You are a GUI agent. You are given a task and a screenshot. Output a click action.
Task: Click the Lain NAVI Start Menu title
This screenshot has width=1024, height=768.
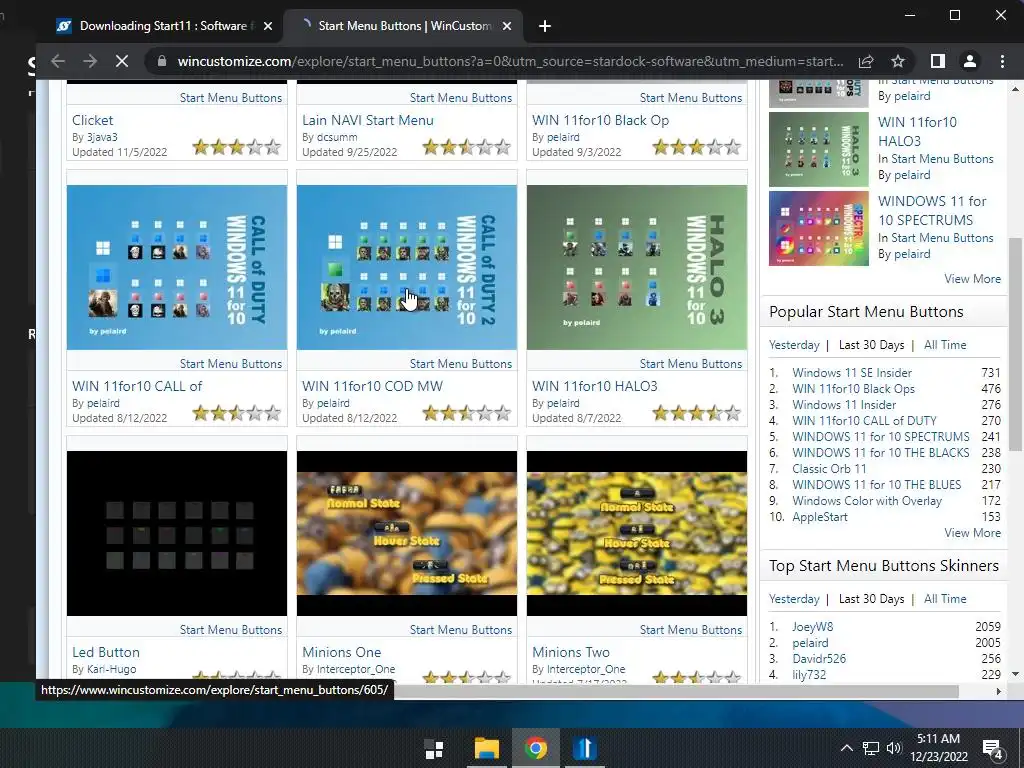[x=368, y=120]
